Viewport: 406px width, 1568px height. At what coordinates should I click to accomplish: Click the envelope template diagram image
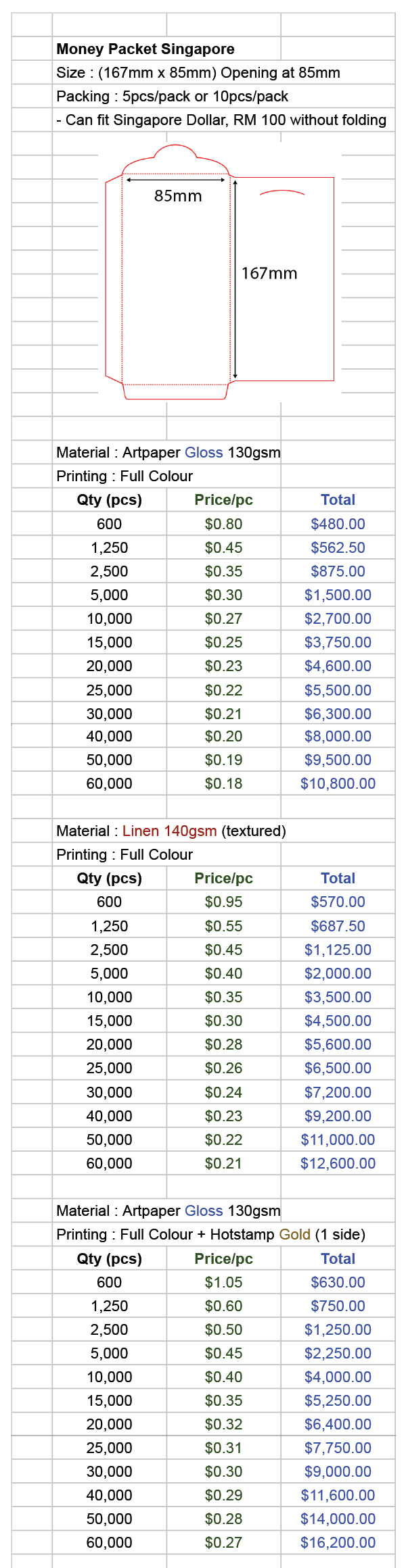tap(220, 272)
